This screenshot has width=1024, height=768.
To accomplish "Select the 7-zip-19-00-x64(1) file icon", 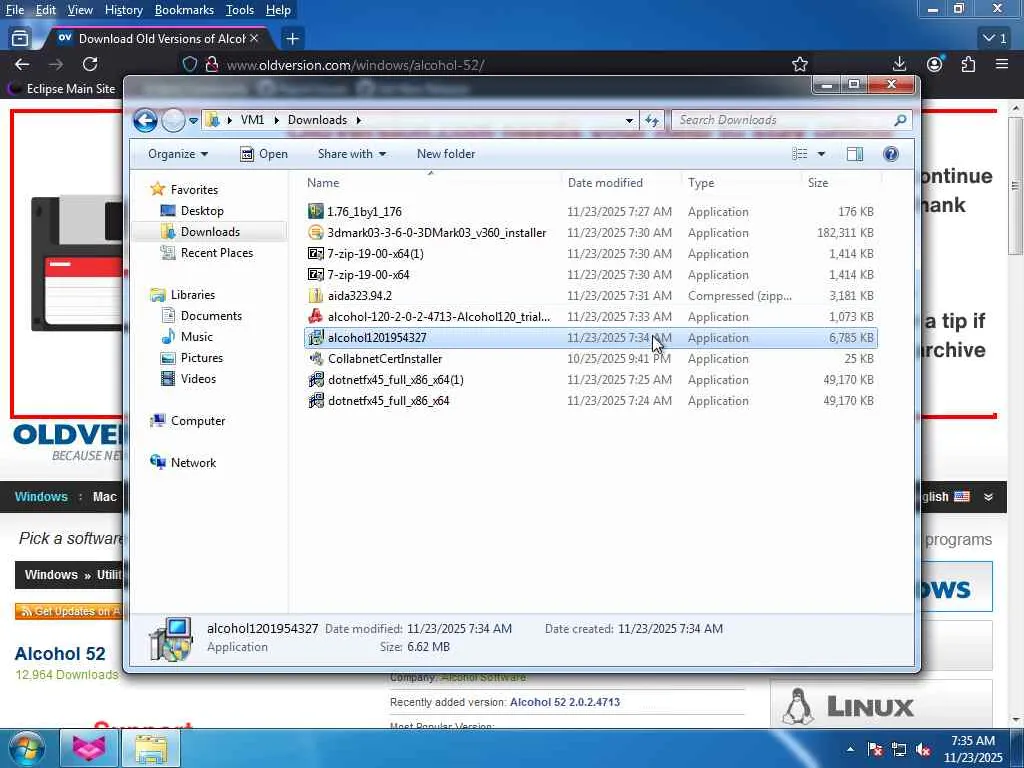I will (x=315, y=253).
